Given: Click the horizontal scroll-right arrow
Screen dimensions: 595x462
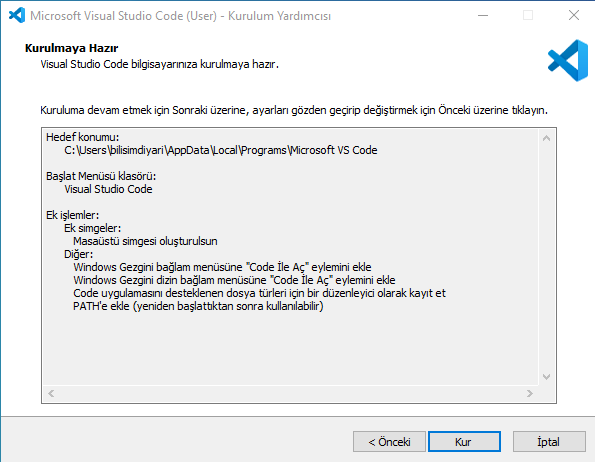Looking at the screenshot, I should point(530,394).
